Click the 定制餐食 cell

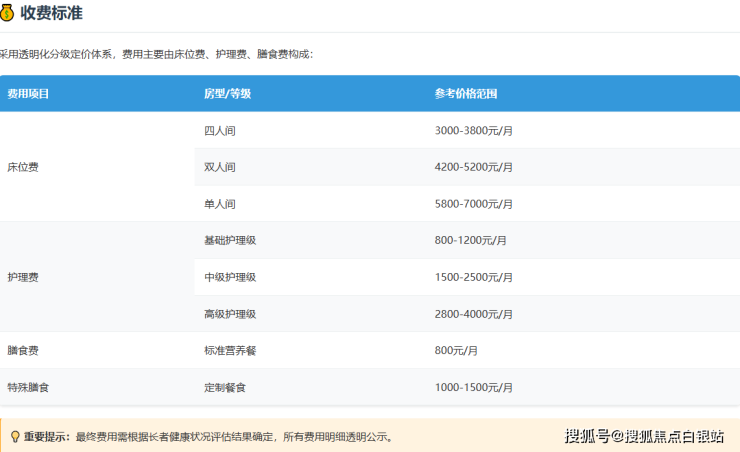point(224,387)
